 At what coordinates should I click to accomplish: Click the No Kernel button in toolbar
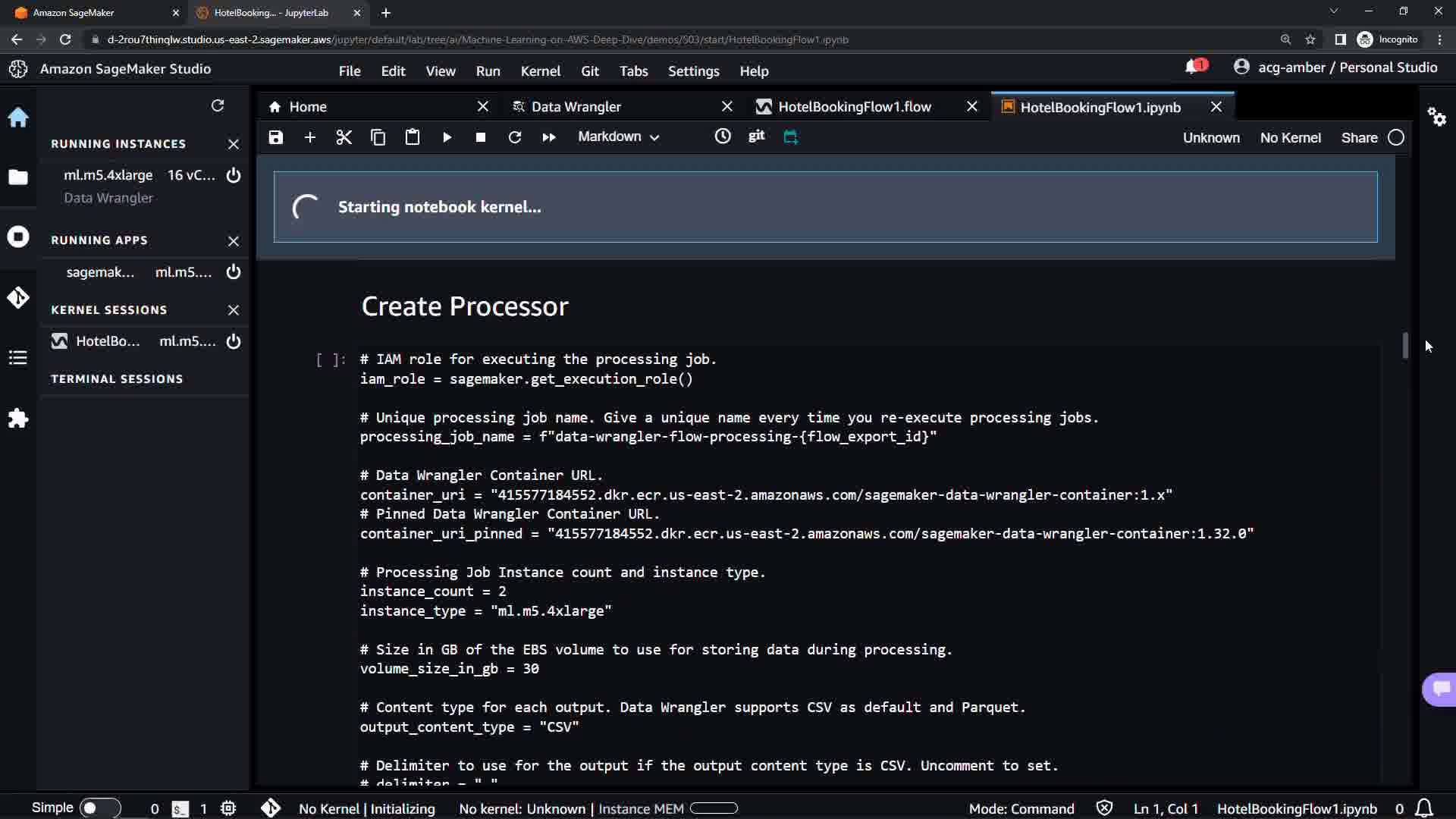pos(1290,138)
